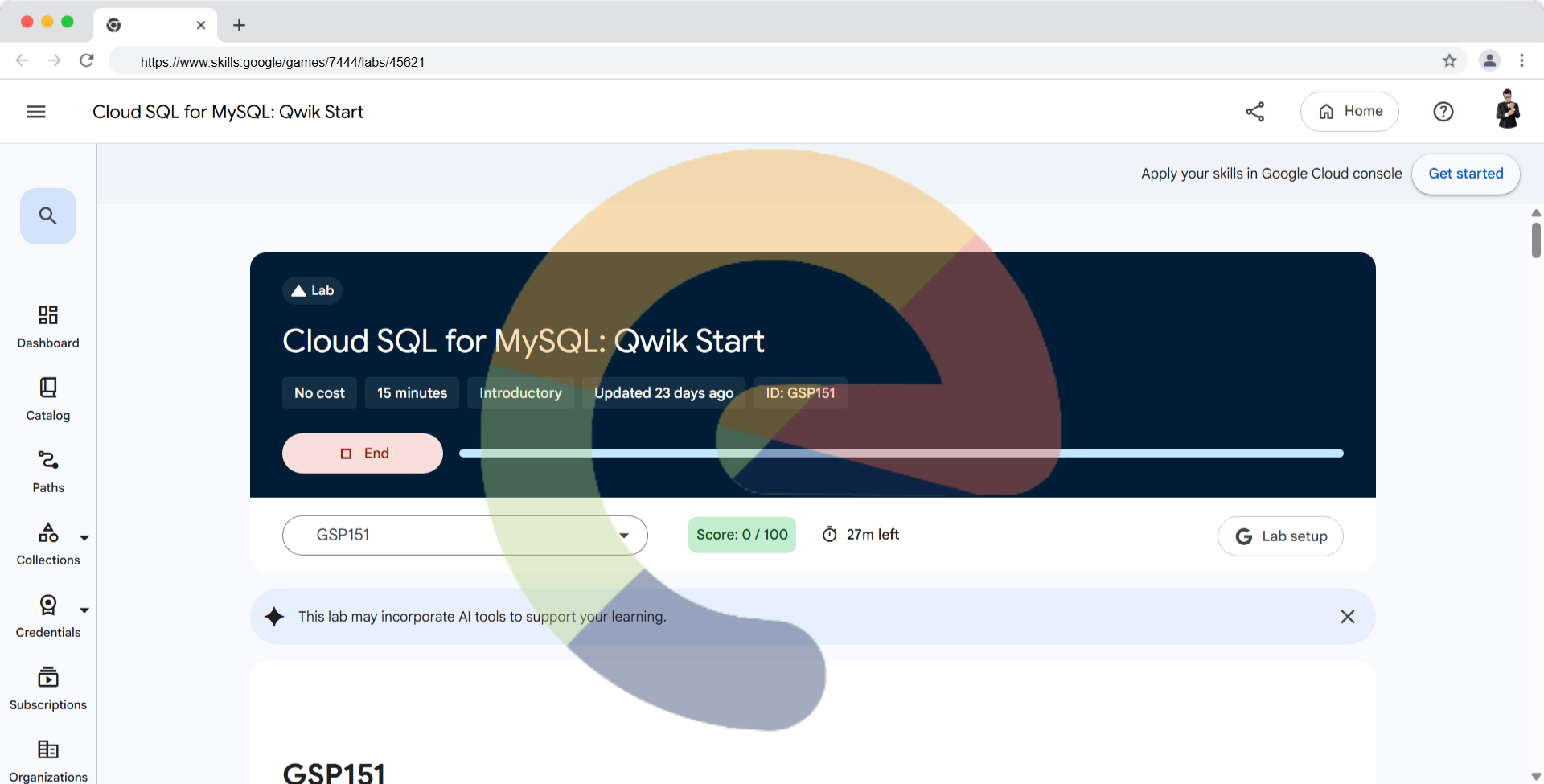Image resolution: width=1544 pixels, height=784 pixels.
Task: Go to Paths in sidebar
Action: [48, 471]
